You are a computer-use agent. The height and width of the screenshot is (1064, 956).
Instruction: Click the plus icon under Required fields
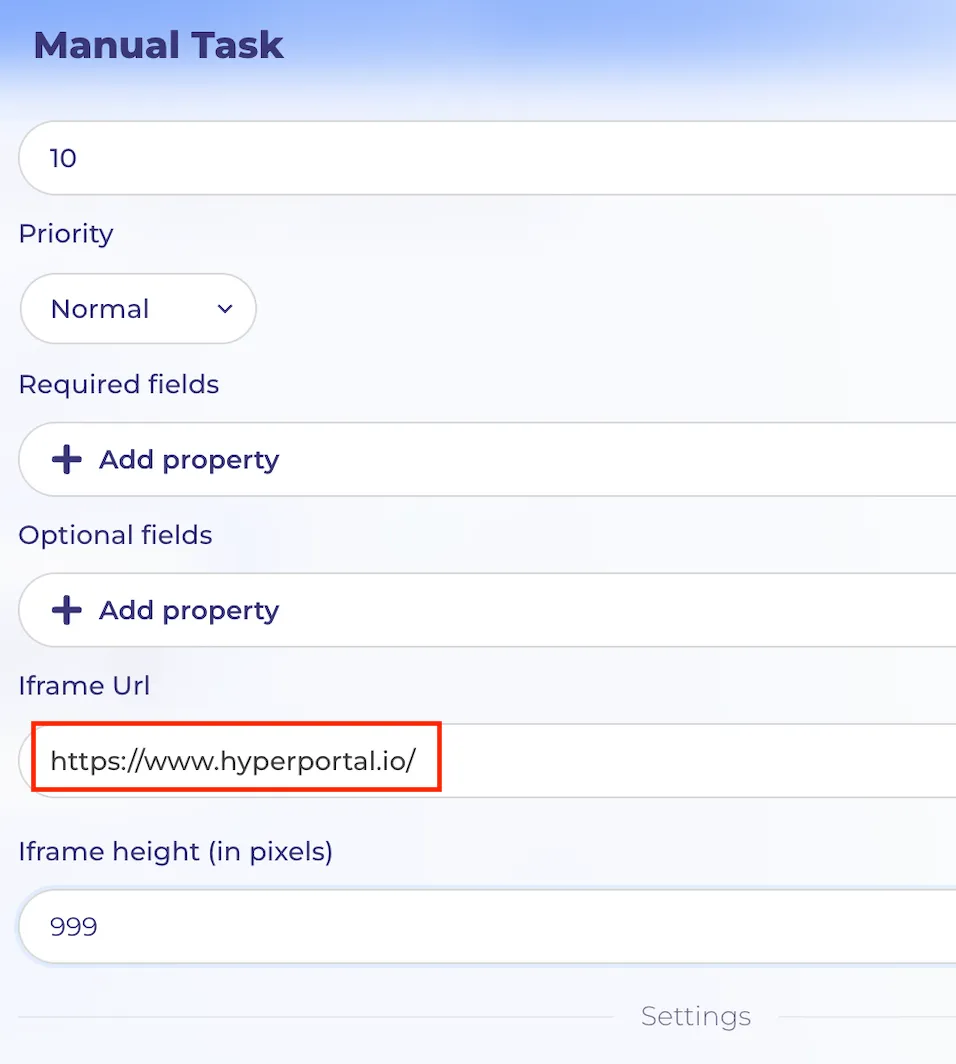pos(66,459)
